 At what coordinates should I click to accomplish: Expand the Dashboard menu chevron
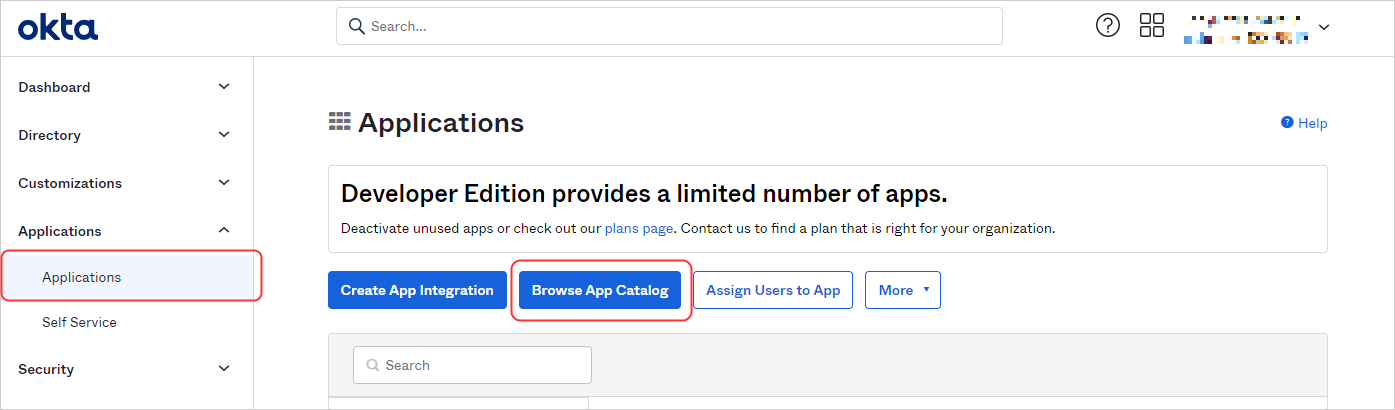point(224,87)
